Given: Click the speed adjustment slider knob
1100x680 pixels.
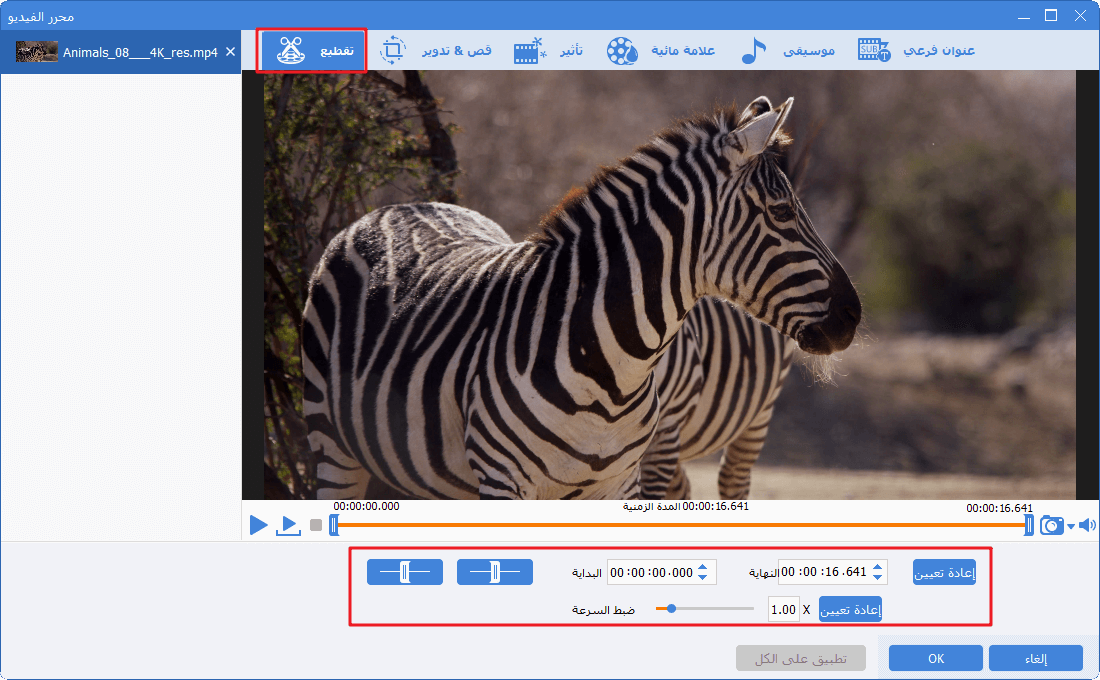Looking at the screenshot, I should point(671,608).
